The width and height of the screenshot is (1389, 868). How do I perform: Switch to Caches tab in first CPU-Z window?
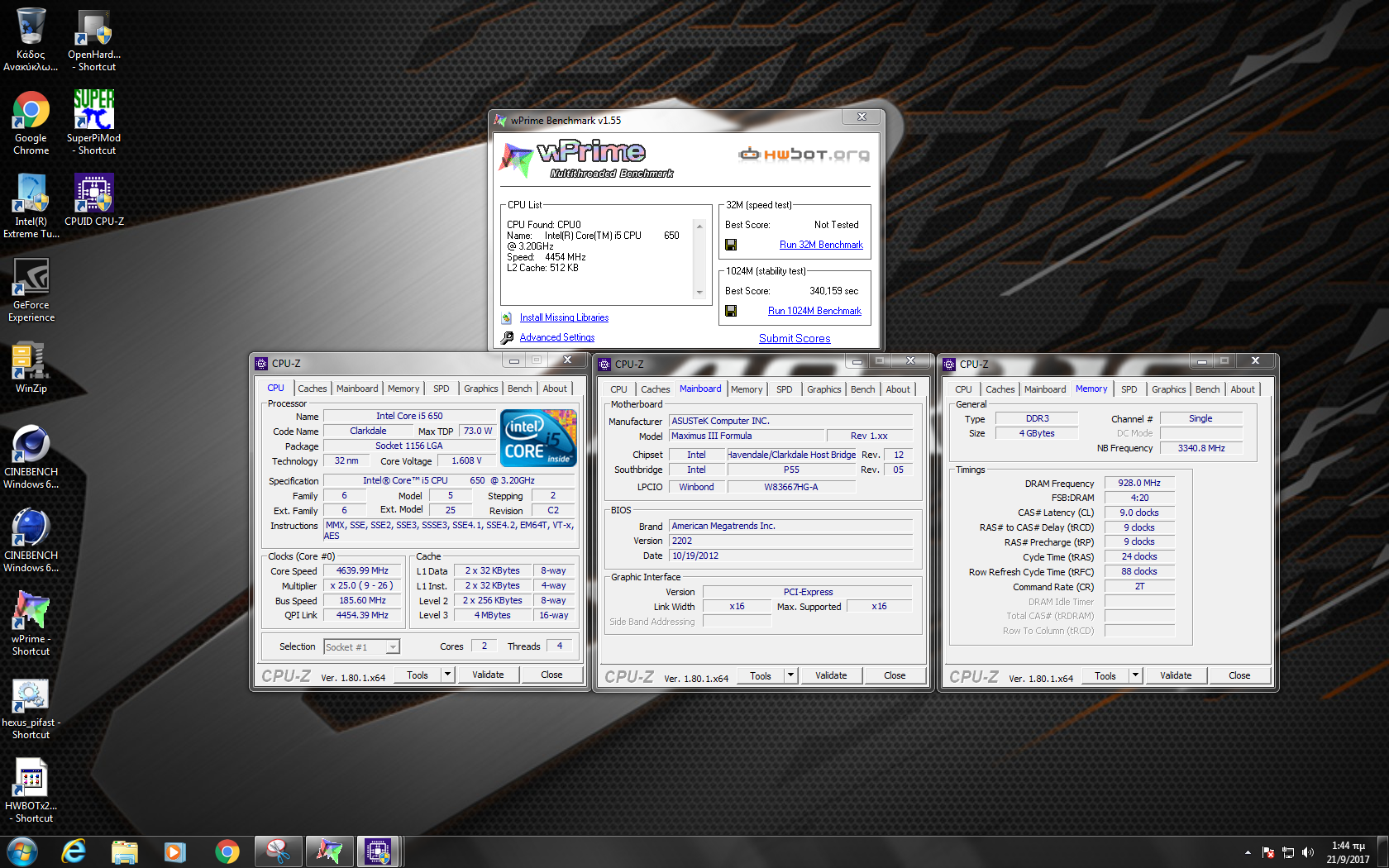[313, 389]
